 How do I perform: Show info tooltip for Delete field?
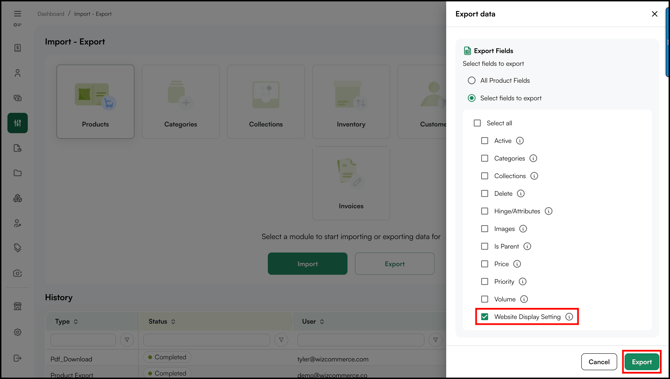coord(520,194)
